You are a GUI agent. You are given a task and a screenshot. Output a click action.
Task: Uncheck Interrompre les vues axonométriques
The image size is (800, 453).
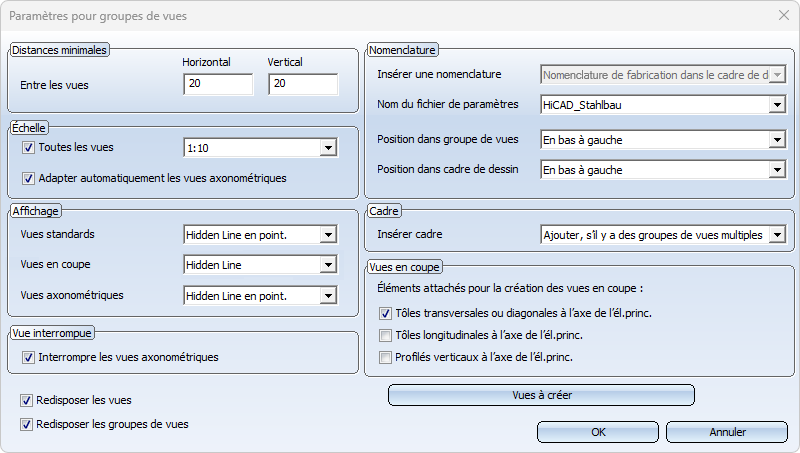point(28,358)
